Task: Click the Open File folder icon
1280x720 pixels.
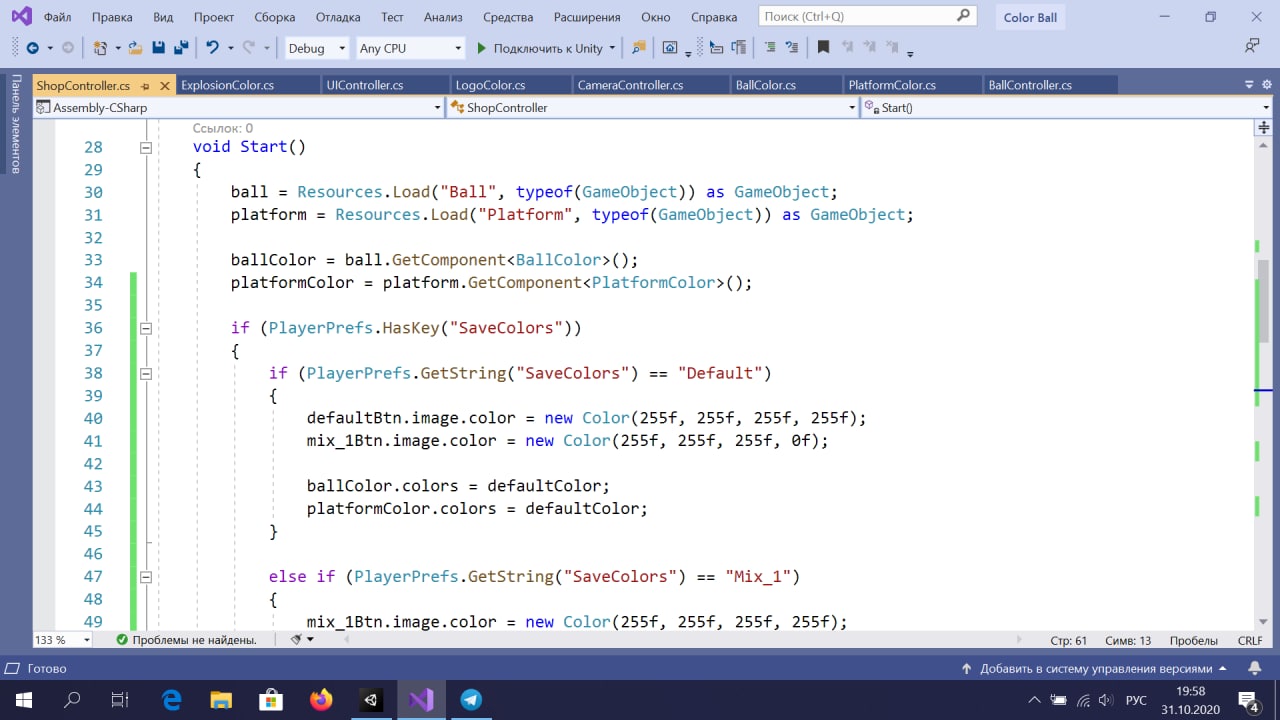Action: (133, 48)
